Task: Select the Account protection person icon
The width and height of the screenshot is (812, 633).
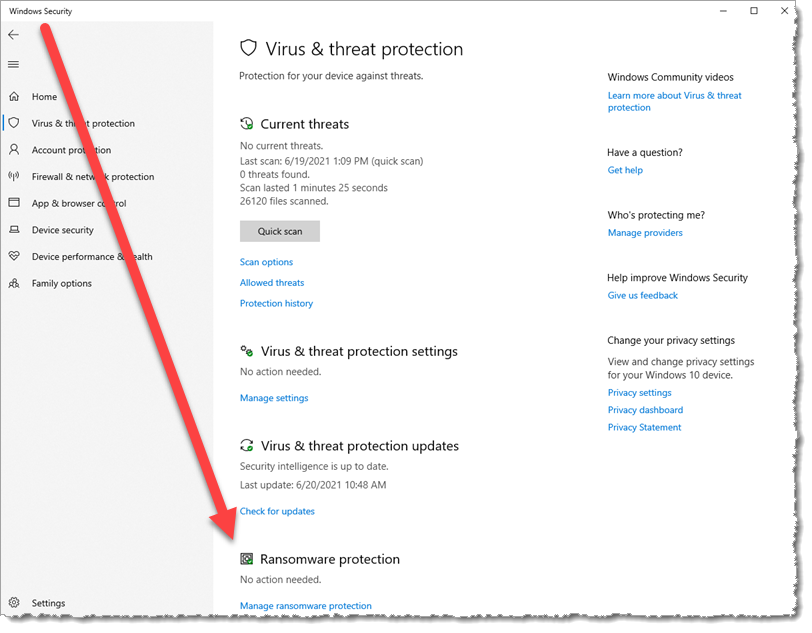Action: 15,149
